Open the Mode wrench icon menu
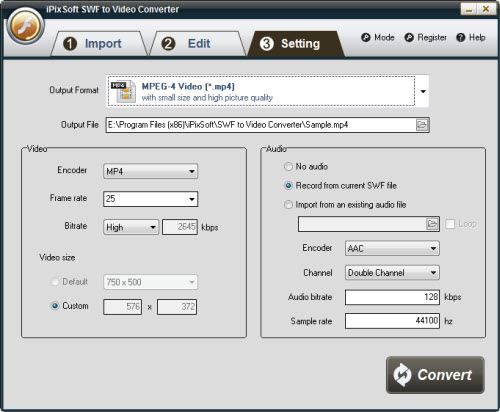The image size is (500, 412). pos(366,37)
